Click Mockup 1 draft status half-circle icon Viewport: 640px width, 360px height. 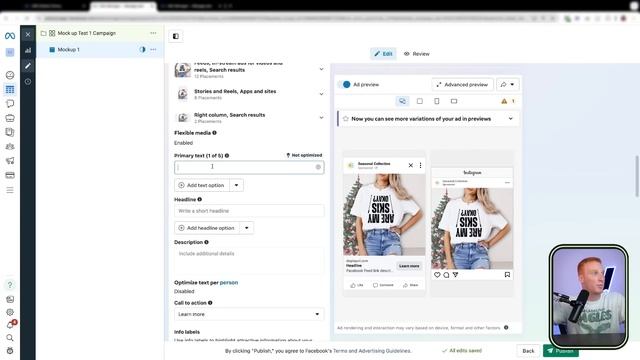(x=142, y=49)
